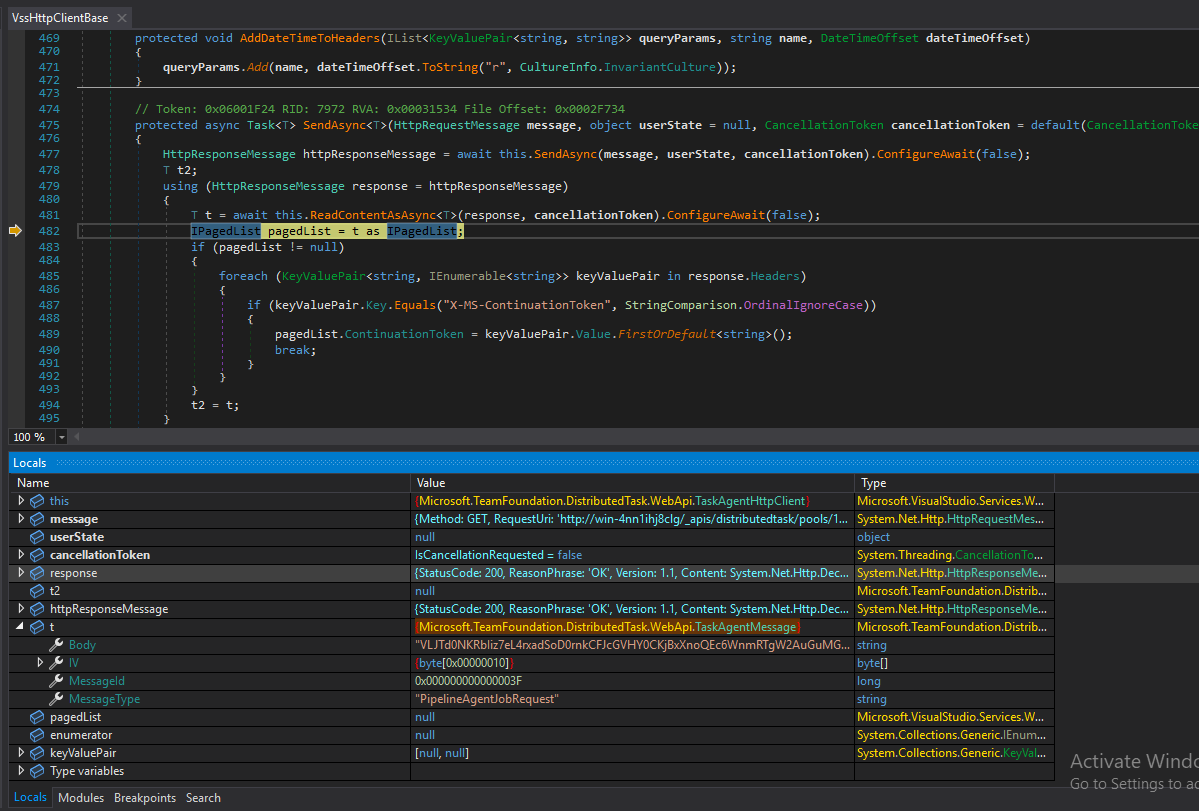Click line number 477 in the gutter

tap(49, 154)
